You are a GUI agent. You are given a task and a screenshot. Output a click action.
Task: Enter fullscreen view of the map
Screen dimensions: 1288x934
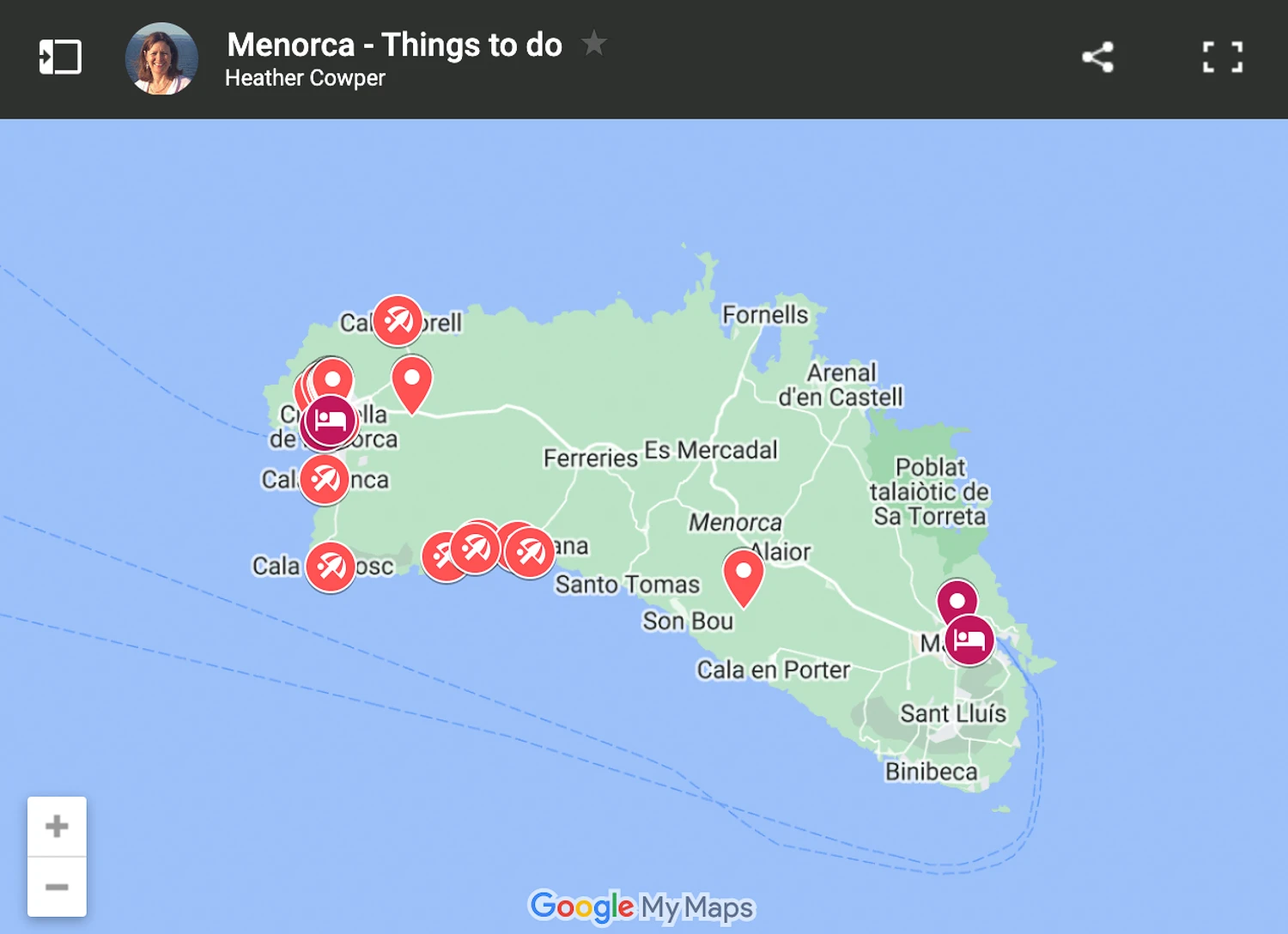click(x=1223, y=57)
